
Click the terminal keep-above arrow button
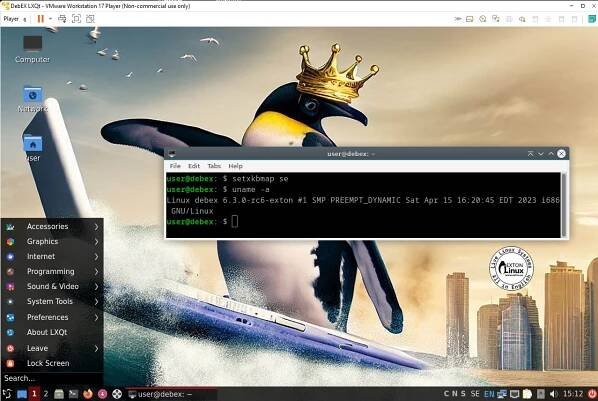530,154
